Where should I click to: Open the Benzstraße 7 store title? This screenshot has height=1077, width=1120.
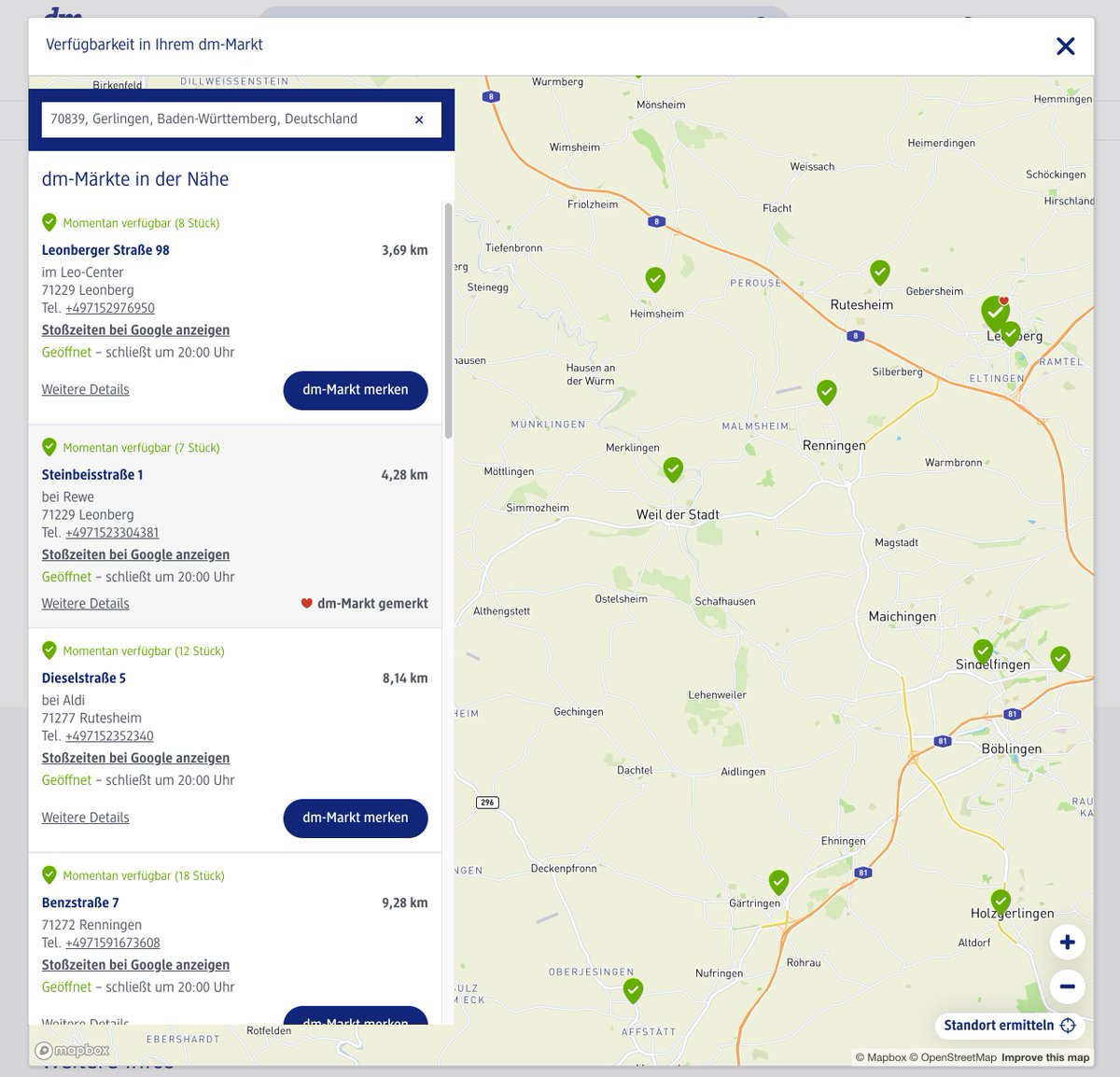(x=80, y=903)
